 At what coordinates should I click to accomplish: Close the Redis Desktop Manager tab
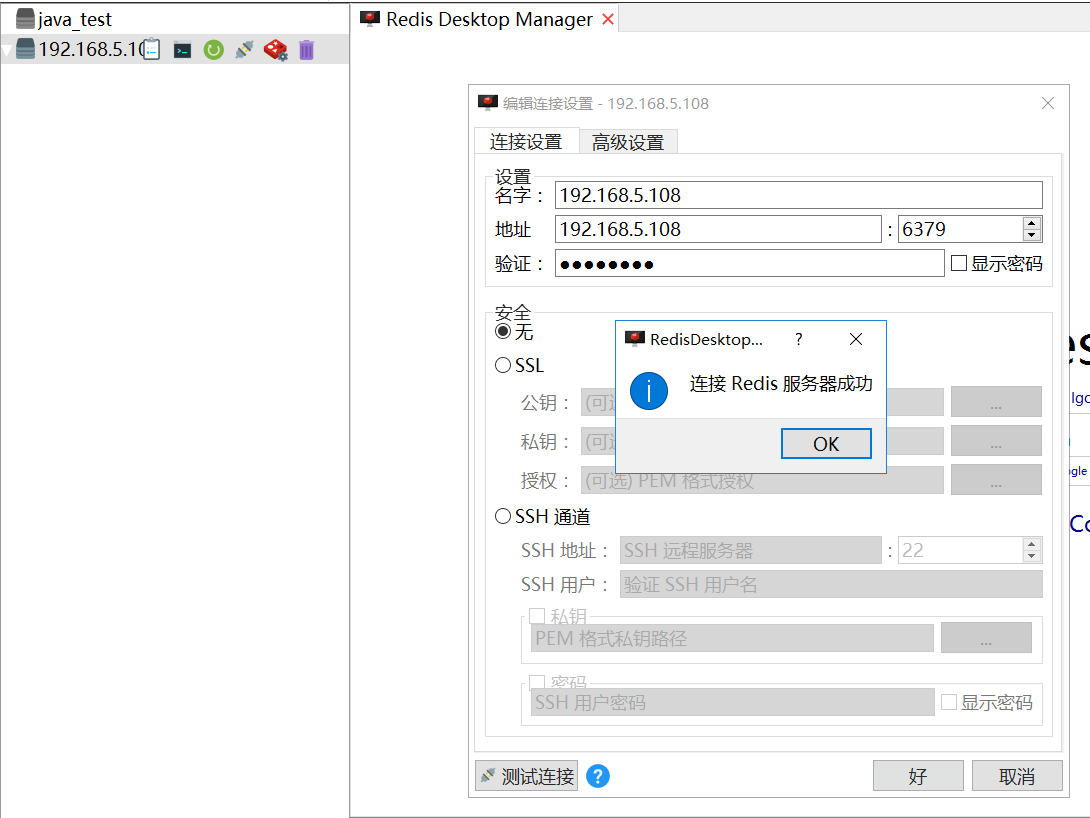(608, 19)
